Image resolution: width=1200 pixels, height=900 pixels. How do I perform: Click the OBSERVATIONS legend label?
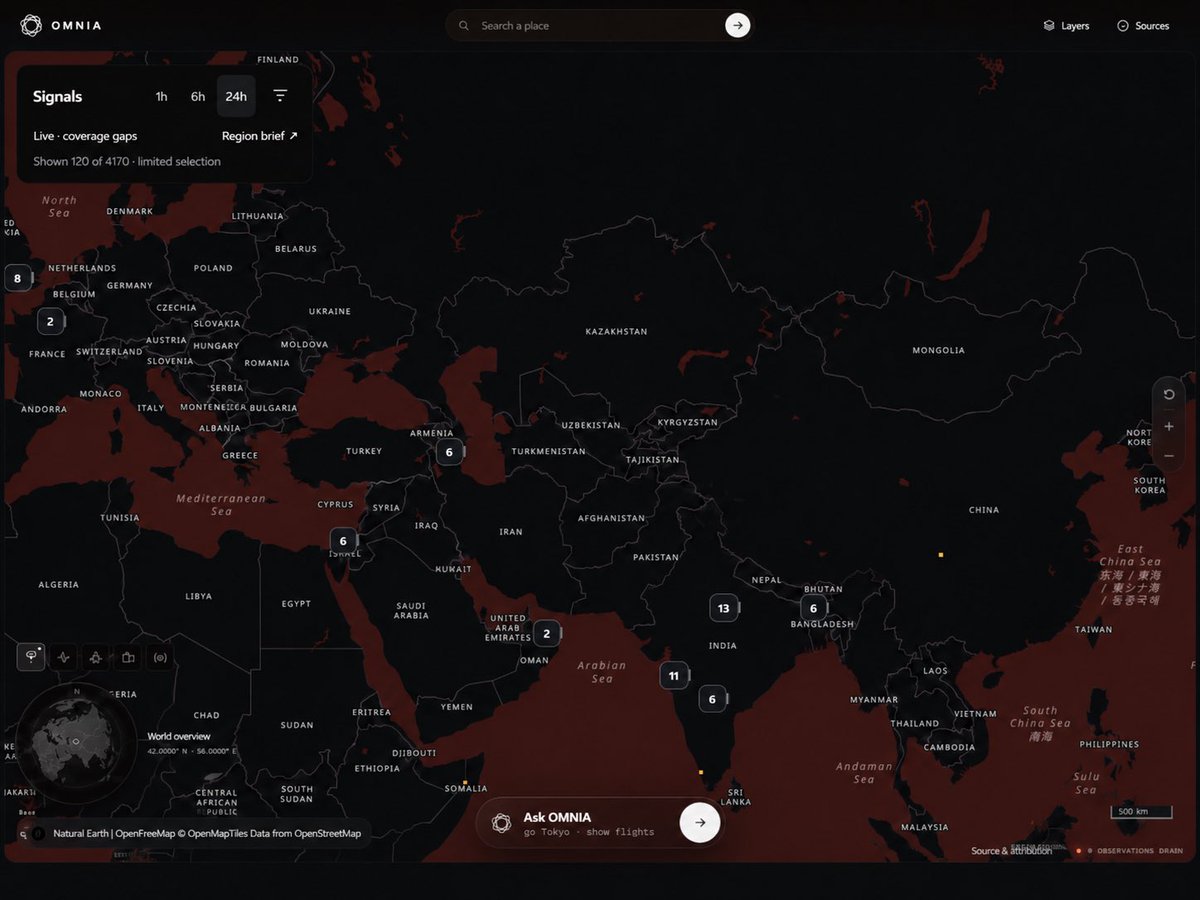point(1125,851)
